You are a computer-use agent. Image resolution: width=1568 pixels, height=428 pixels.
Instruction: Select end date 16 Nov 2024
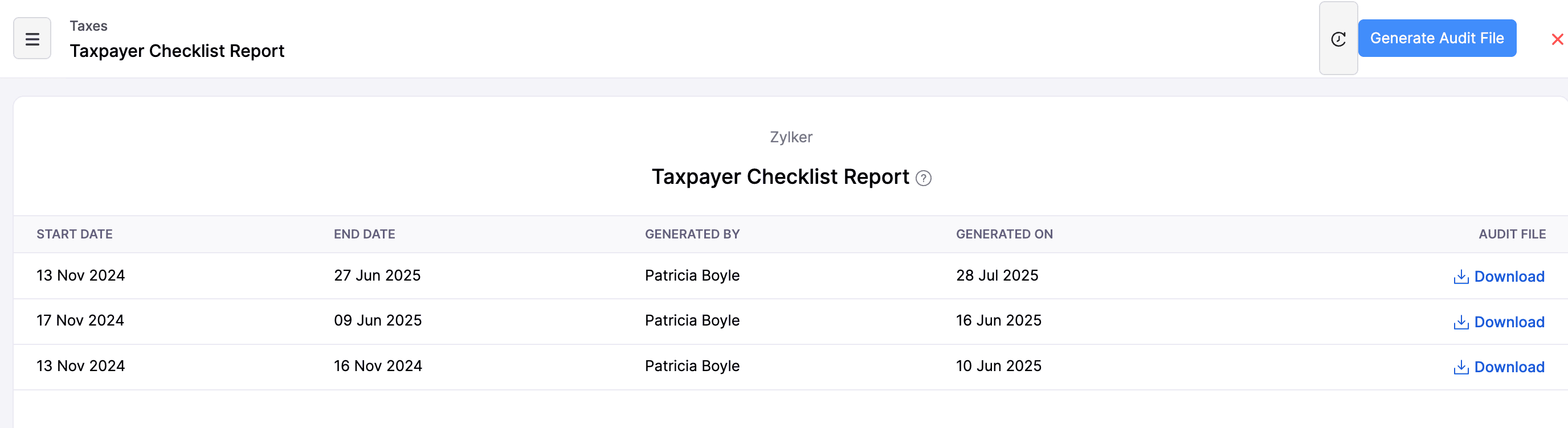tap(377, 366)
